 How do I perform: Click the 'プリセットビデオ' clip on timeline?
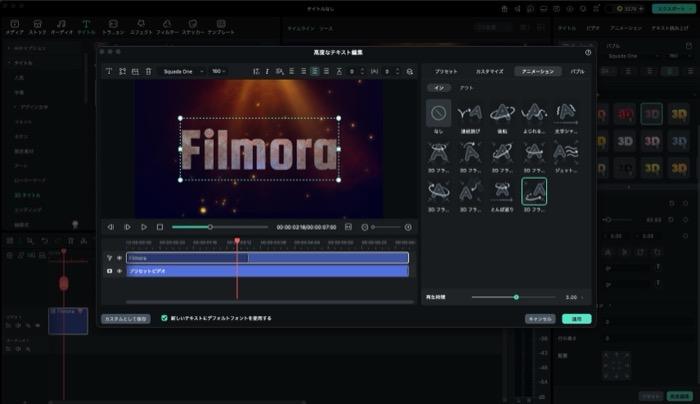coord(267,271)
